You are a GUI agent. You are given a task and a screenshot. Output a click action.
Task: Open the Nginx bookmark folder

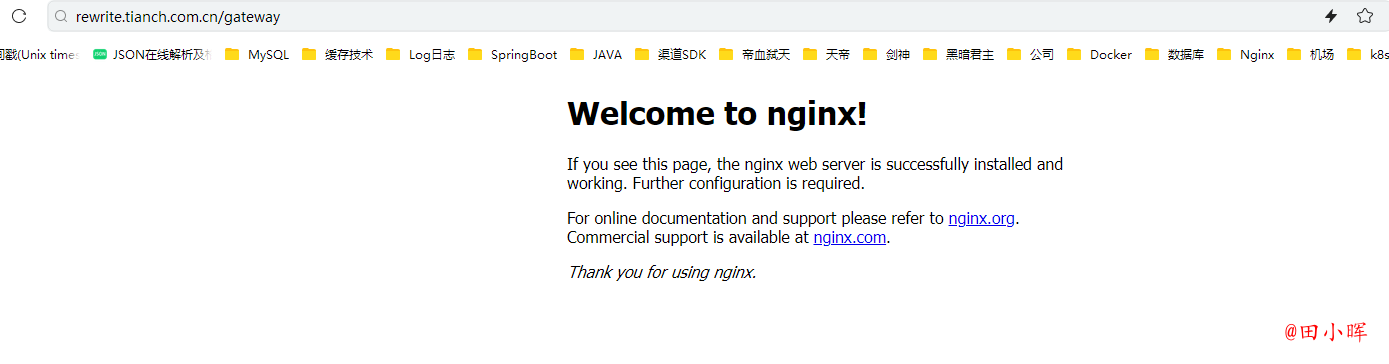tap(1245, 55)
